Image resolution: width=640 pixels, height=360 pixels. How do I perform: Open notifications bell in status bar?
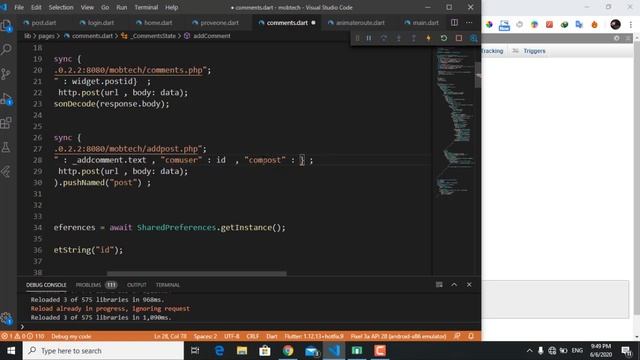[x=471, y=336]
